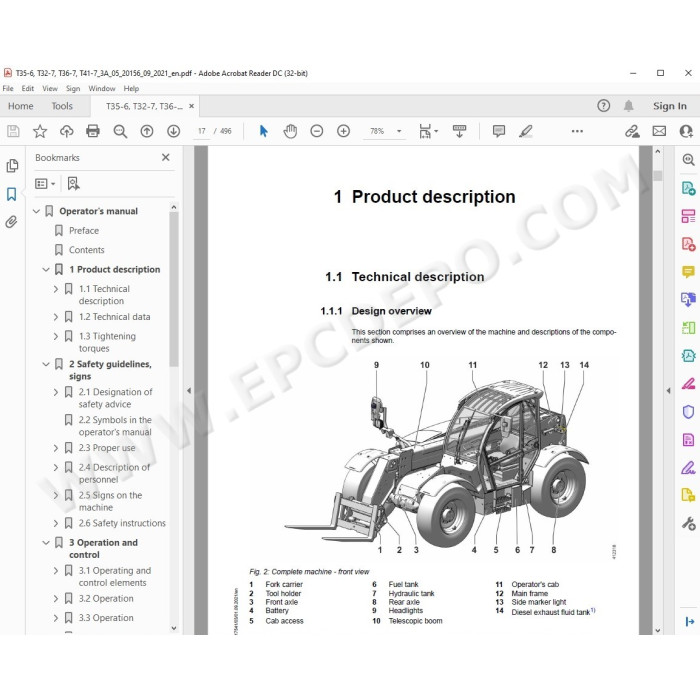Open the Export PDF tool in right pane
The width and height of the screenshot is (700, 700).
coord(688,188)
